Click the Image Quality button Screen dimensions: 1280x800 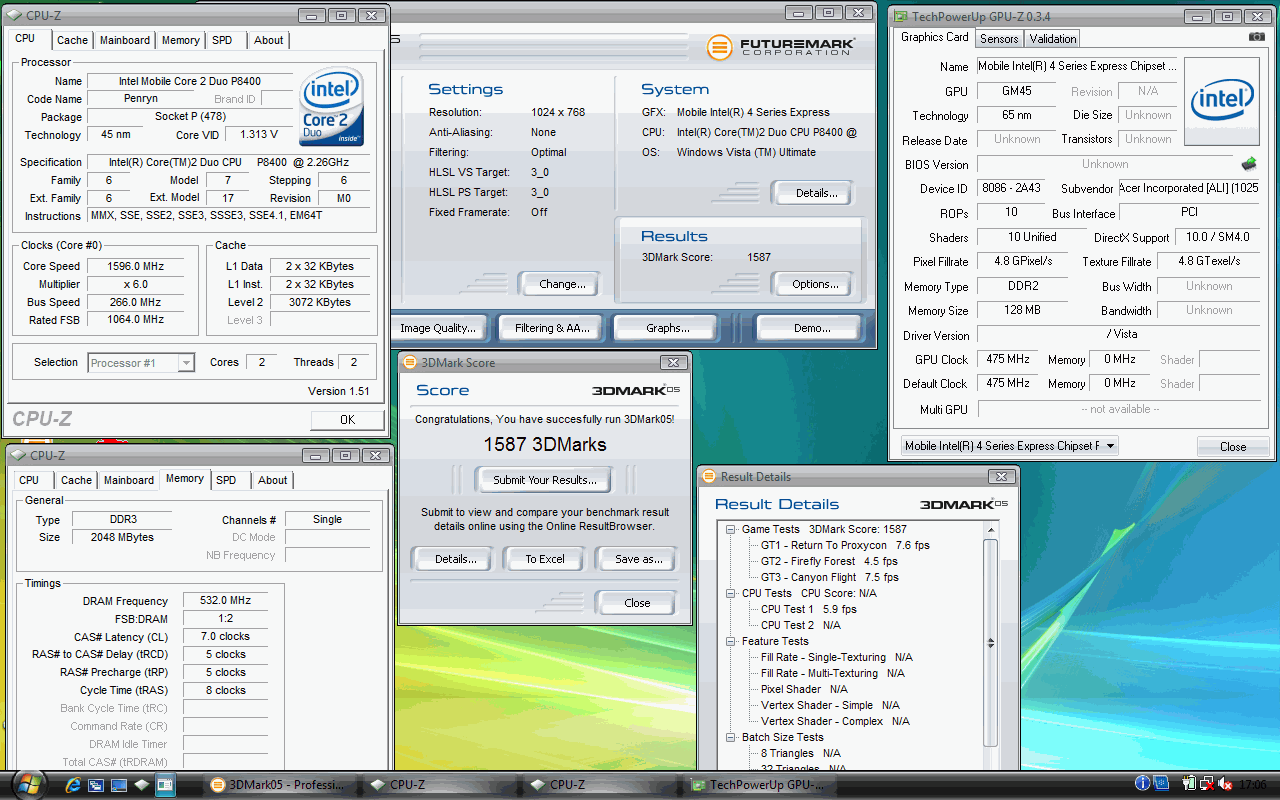coord(438,328)
